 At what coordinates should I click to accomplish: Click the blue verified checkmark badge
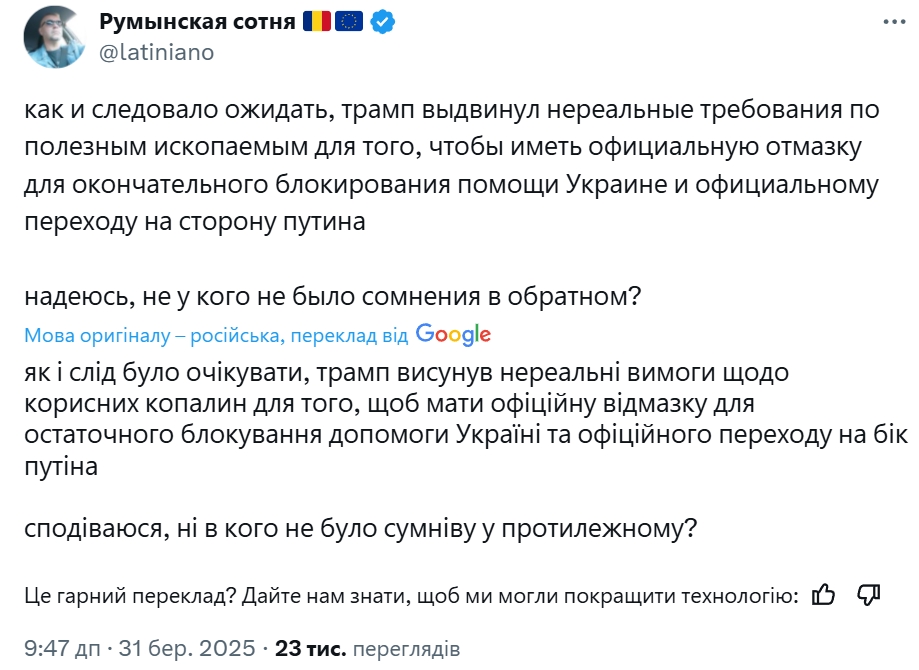click(383, 22)
